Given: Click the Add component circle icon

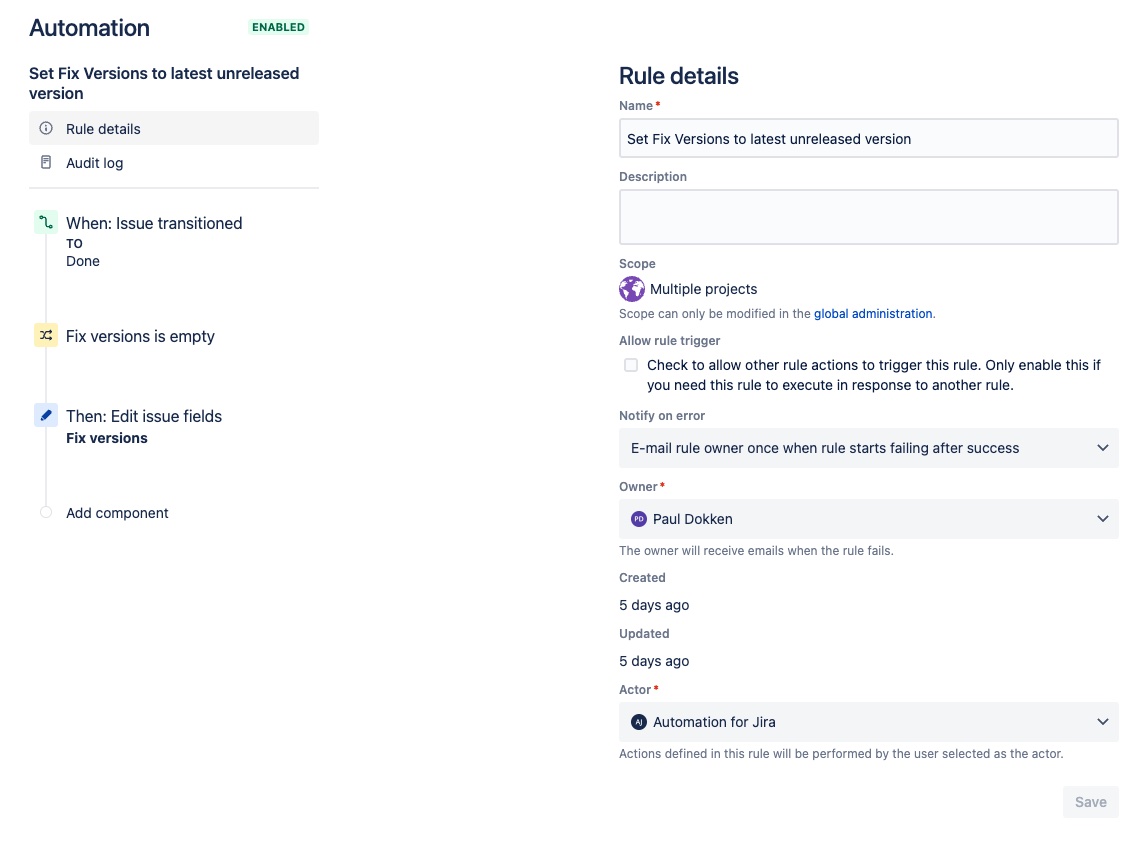Looking at the screenshot, I should pyautogui.click(x=45, y=512).
